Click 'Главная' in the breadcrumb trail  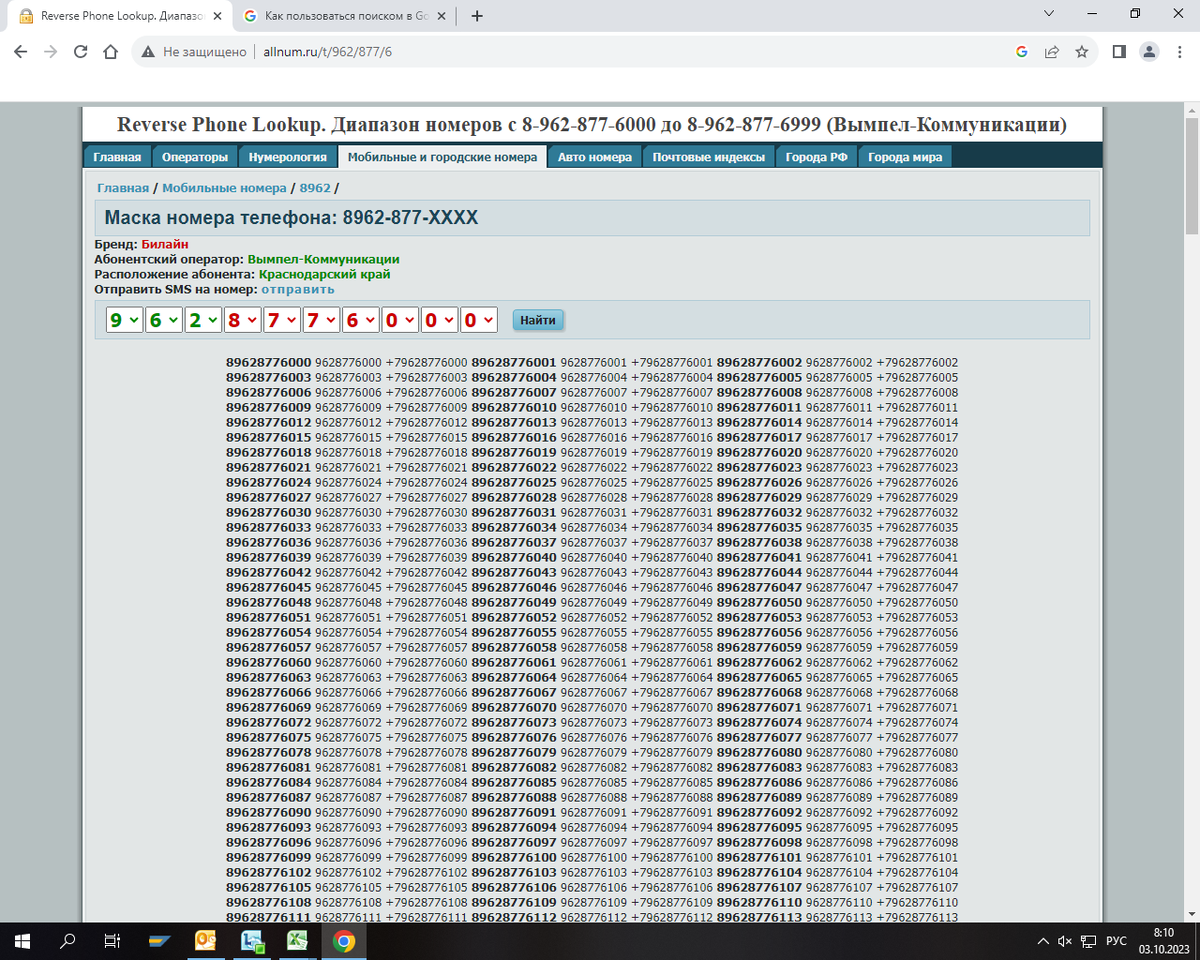pyautogui.click(x=123, y=188)
